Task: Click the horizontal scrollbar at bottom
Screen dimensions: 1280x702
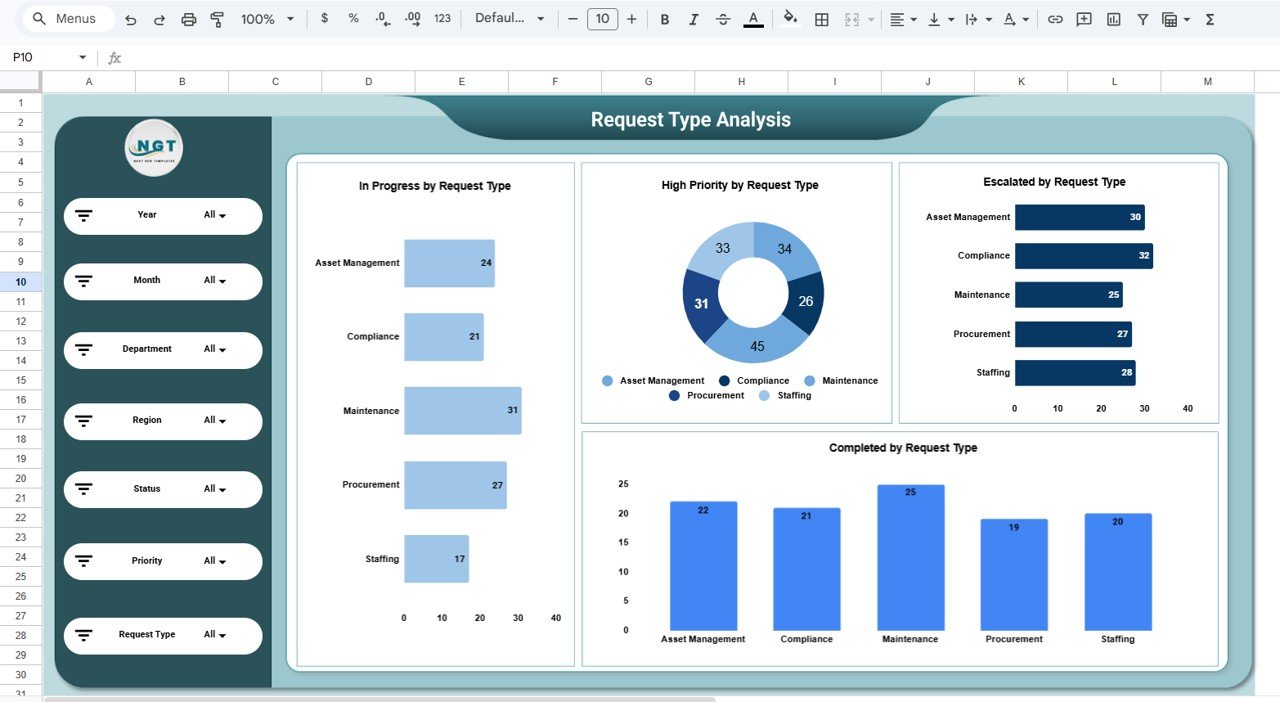Action: pyautogui.click(x=380, y=699)
